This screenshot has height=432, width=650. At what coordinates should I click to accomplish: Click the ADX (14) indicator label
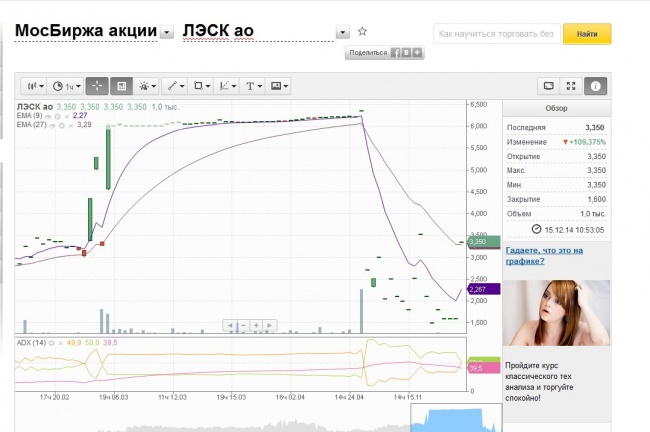(31, 343)
